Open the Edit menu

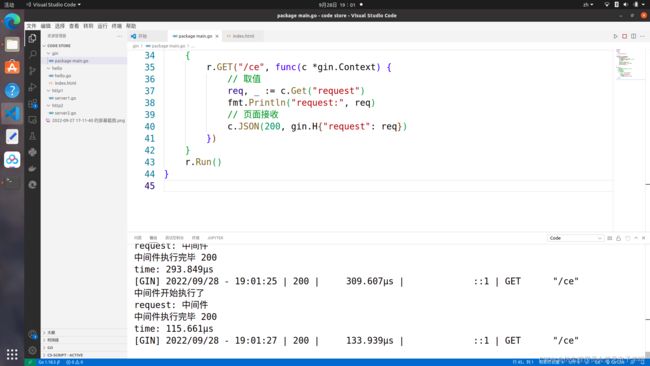pos(46,26)
